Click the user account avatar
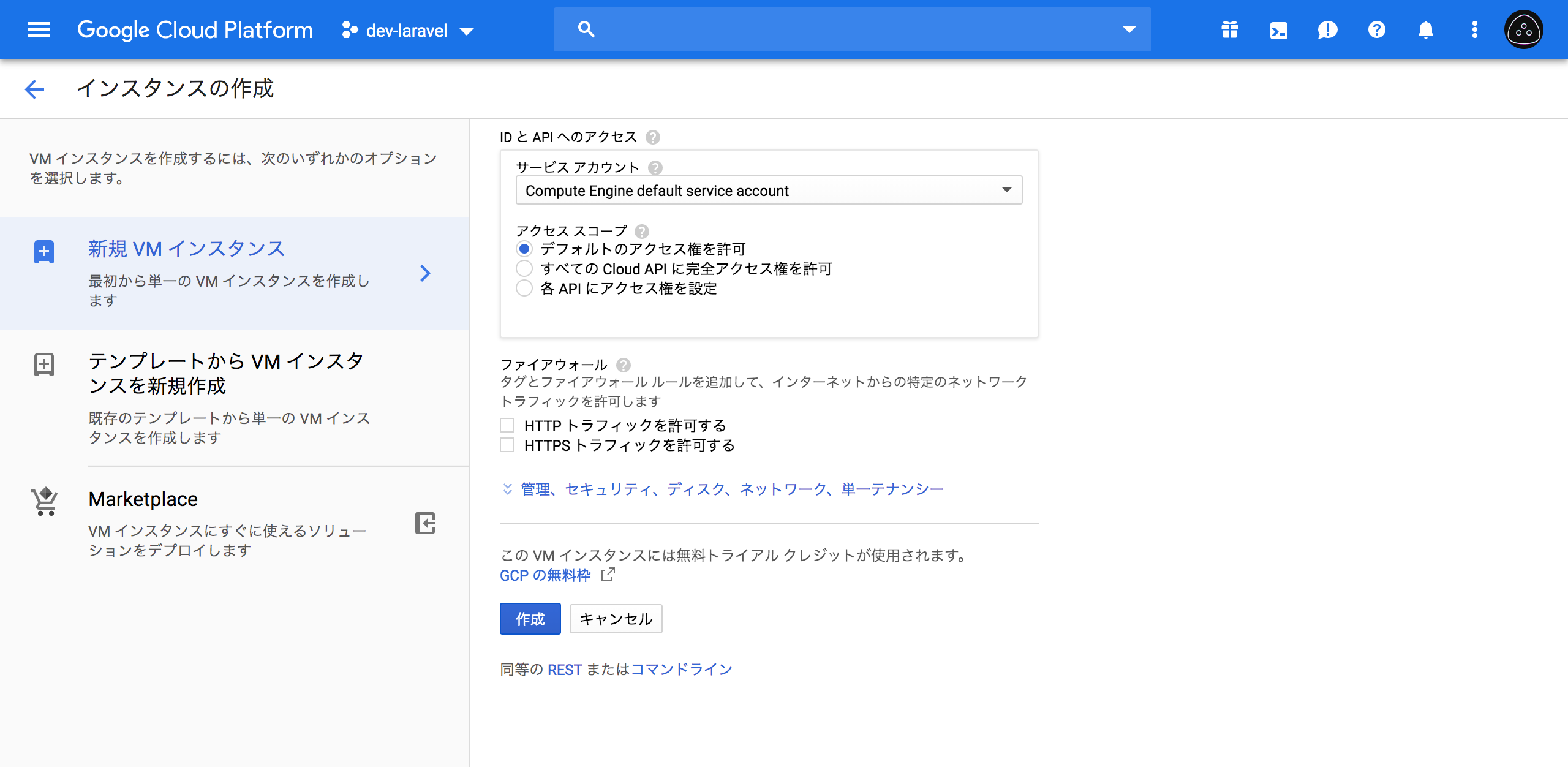This screenshot has width=1568, height=767. pos(1523,29)
